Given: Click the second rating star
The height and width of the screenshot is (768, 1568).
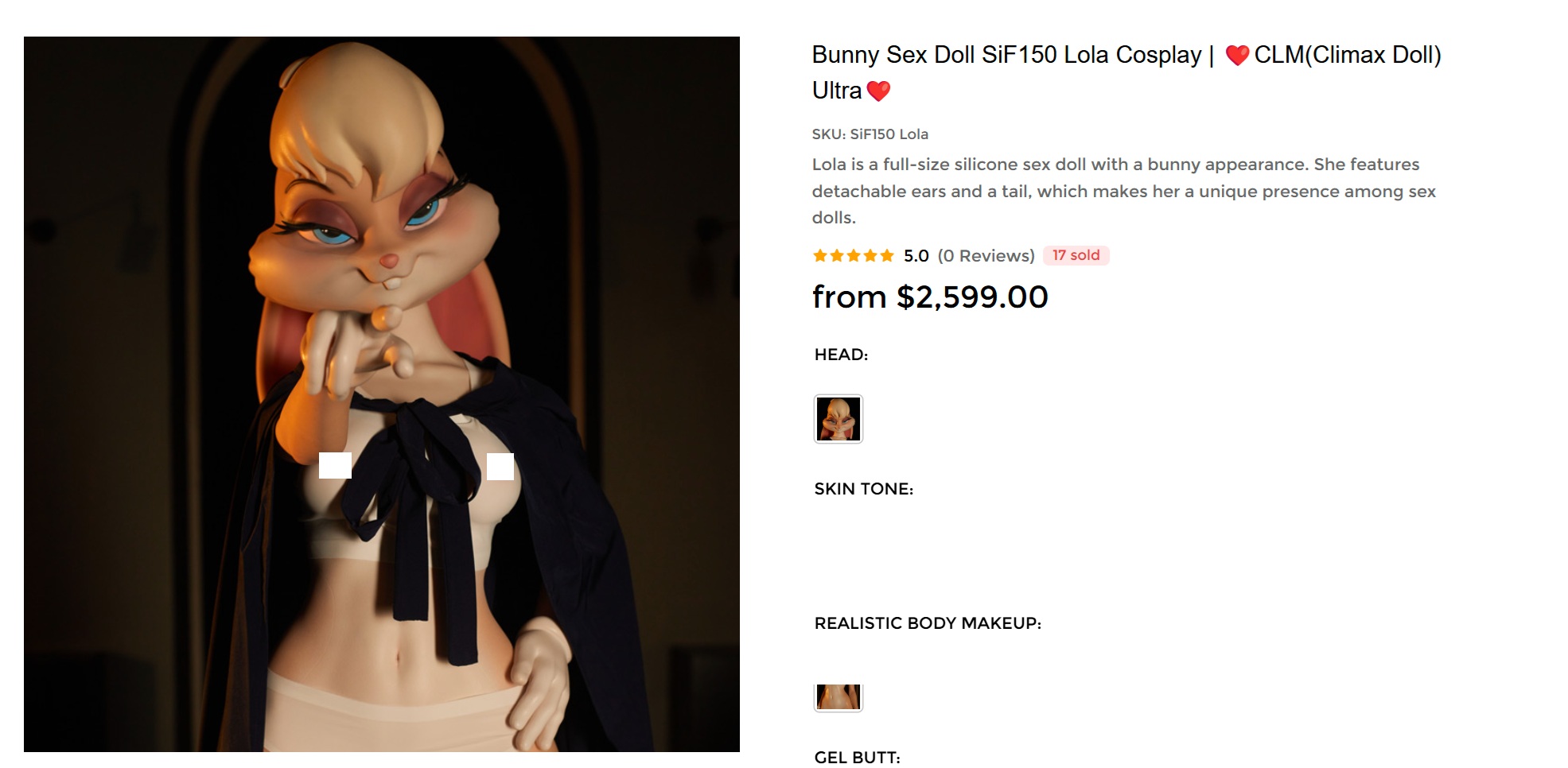Looking at the screenshot, I should [837, 255].
